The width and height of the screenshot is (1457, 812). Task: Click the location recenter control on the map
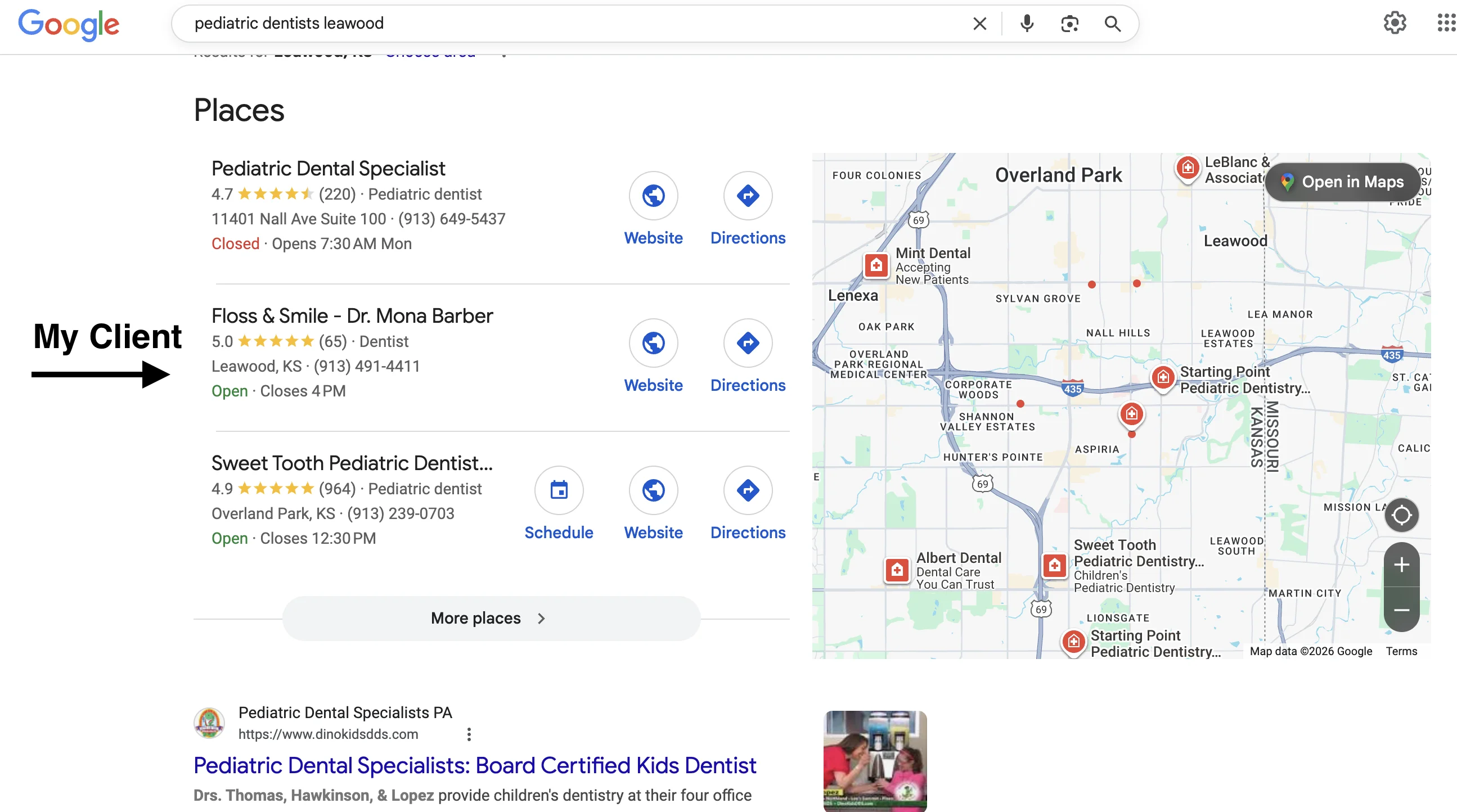click(x=1401, y=515)
